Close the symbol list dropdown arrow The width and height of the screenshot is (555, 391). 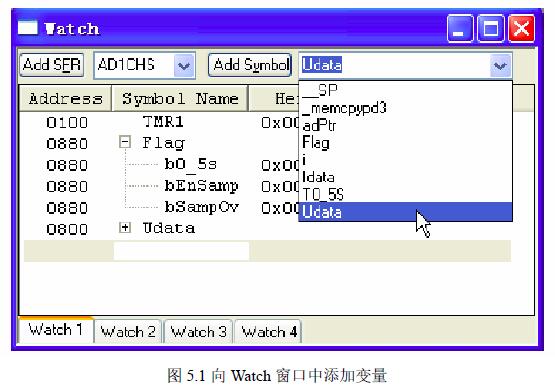500,65
